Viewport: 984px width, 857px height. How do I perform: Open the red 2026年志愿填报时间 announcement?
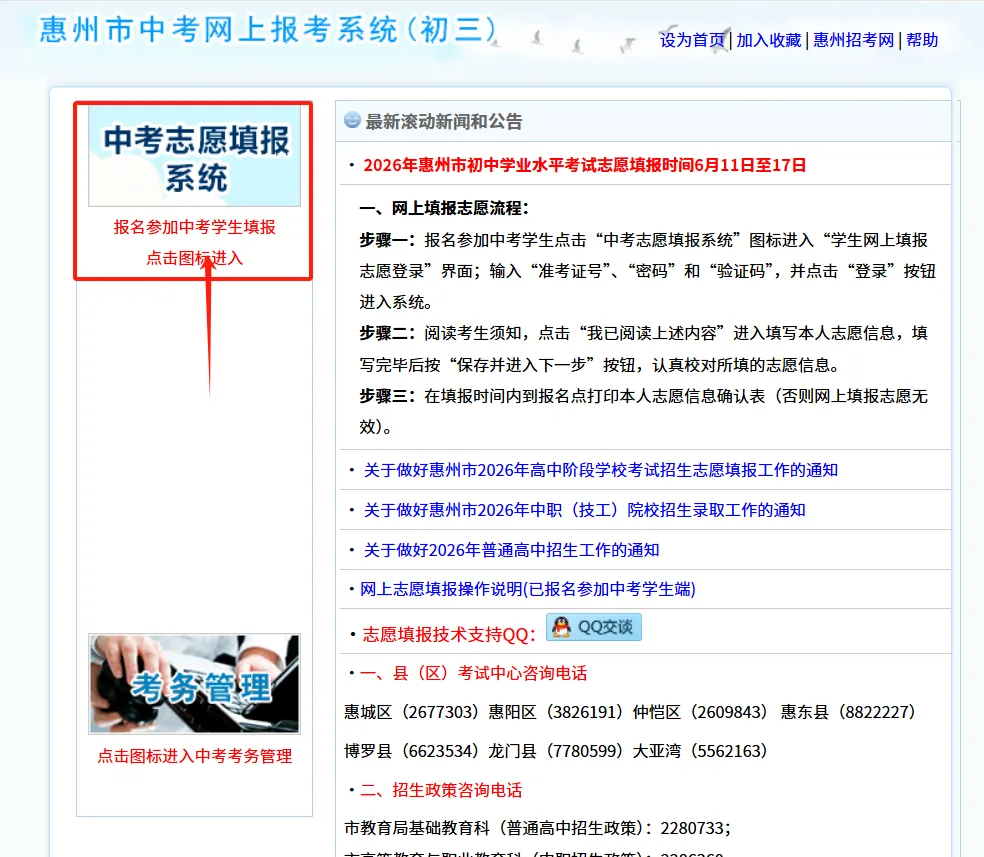tap(584, 165)
